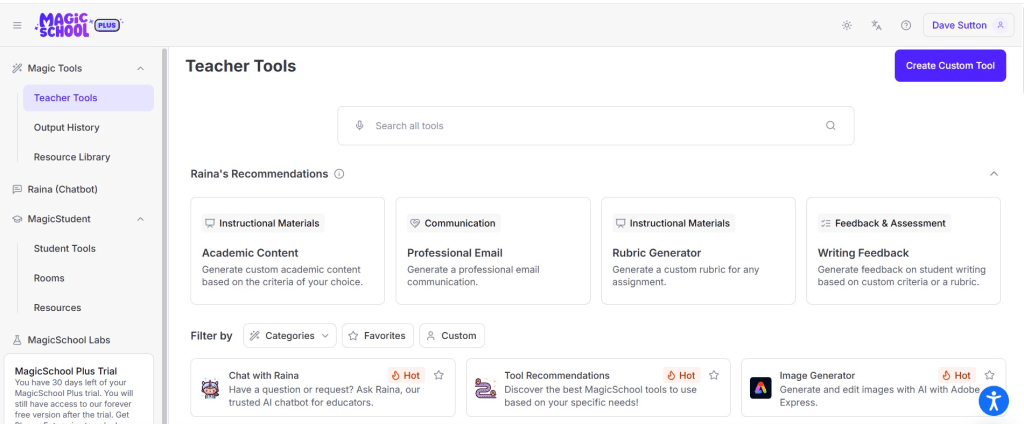Open Output History in sidebar
The image size is (1024, 424).
coord(66,127)
